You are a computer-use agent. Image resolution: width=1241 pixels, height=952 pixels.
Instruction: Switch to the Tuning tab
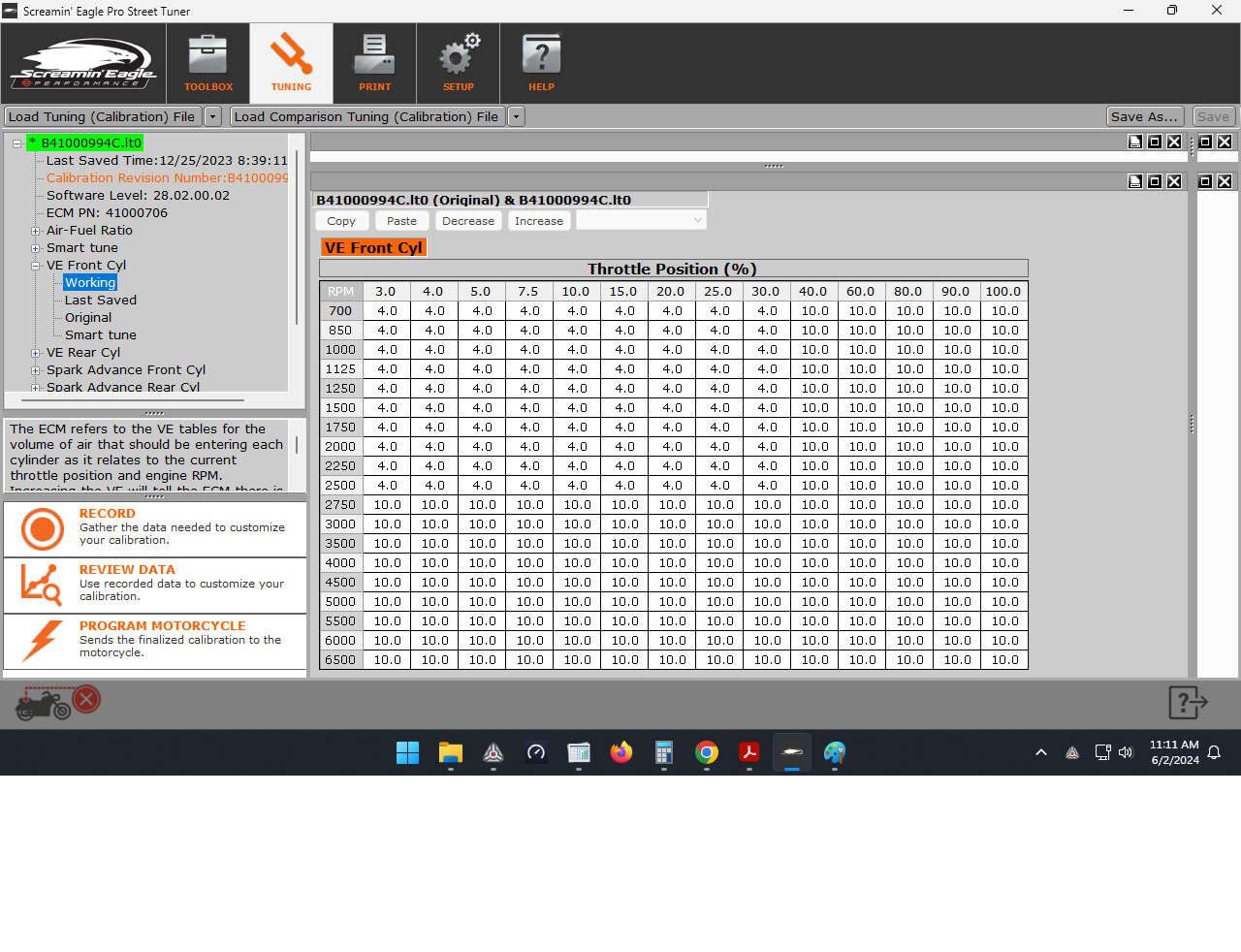click(x=291, y=63)
